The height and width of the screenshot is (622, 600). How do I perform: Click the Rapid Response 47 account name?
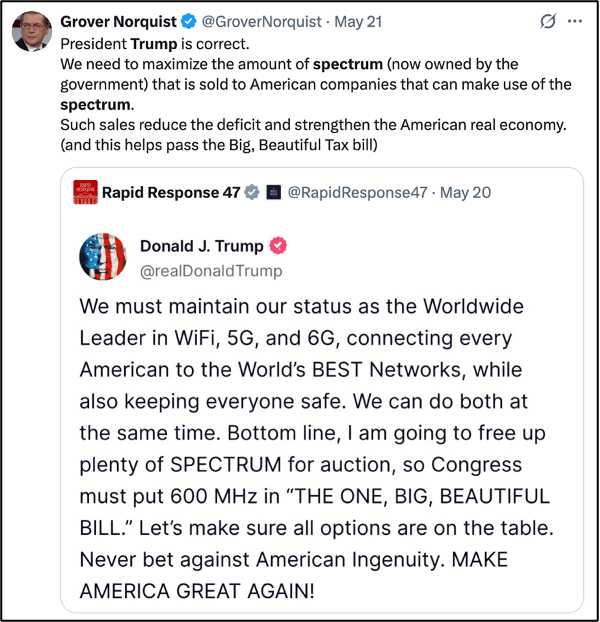click(x=170, y=192)
